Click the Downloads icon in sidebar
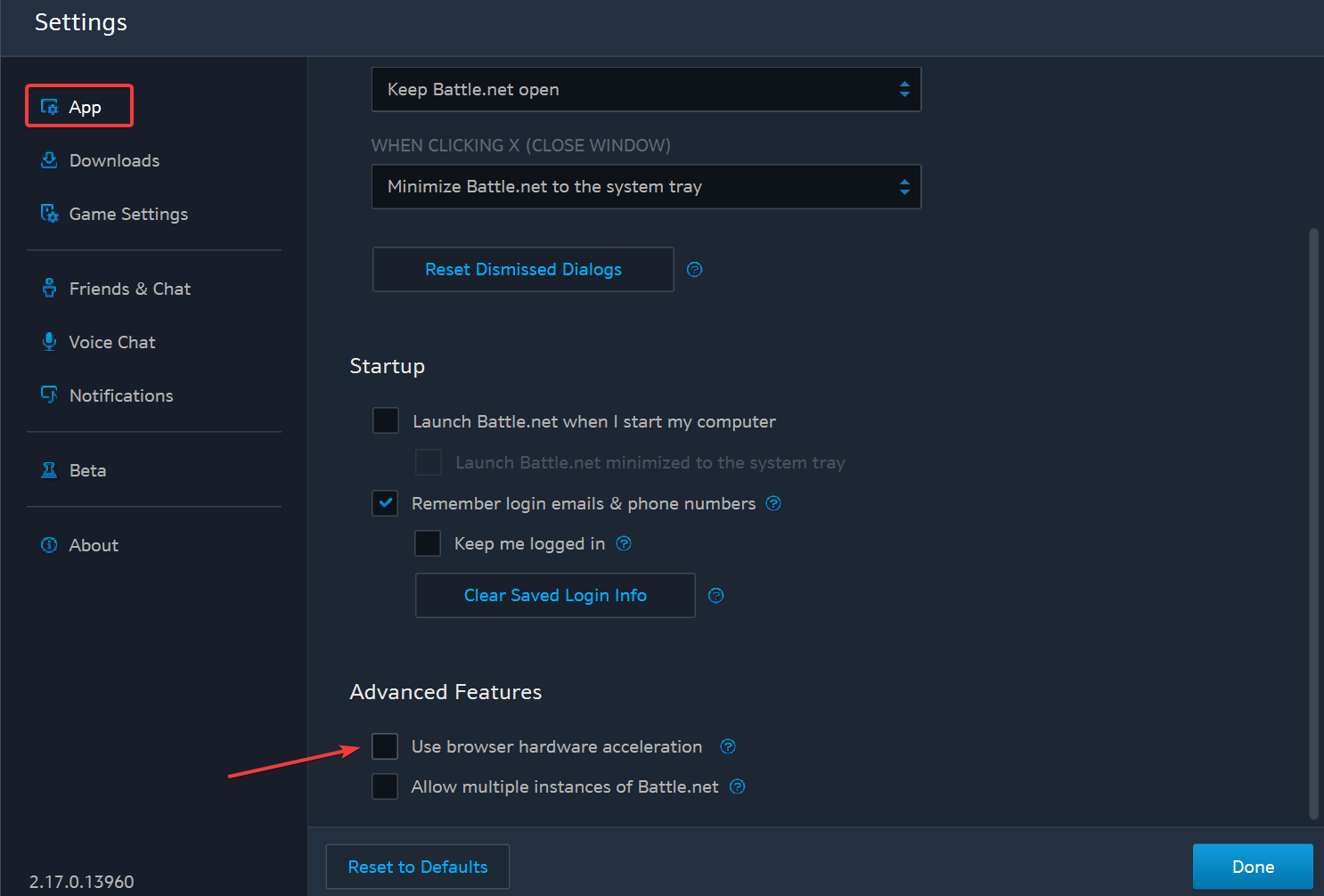 pyautogui.click(x=50, y=160)
